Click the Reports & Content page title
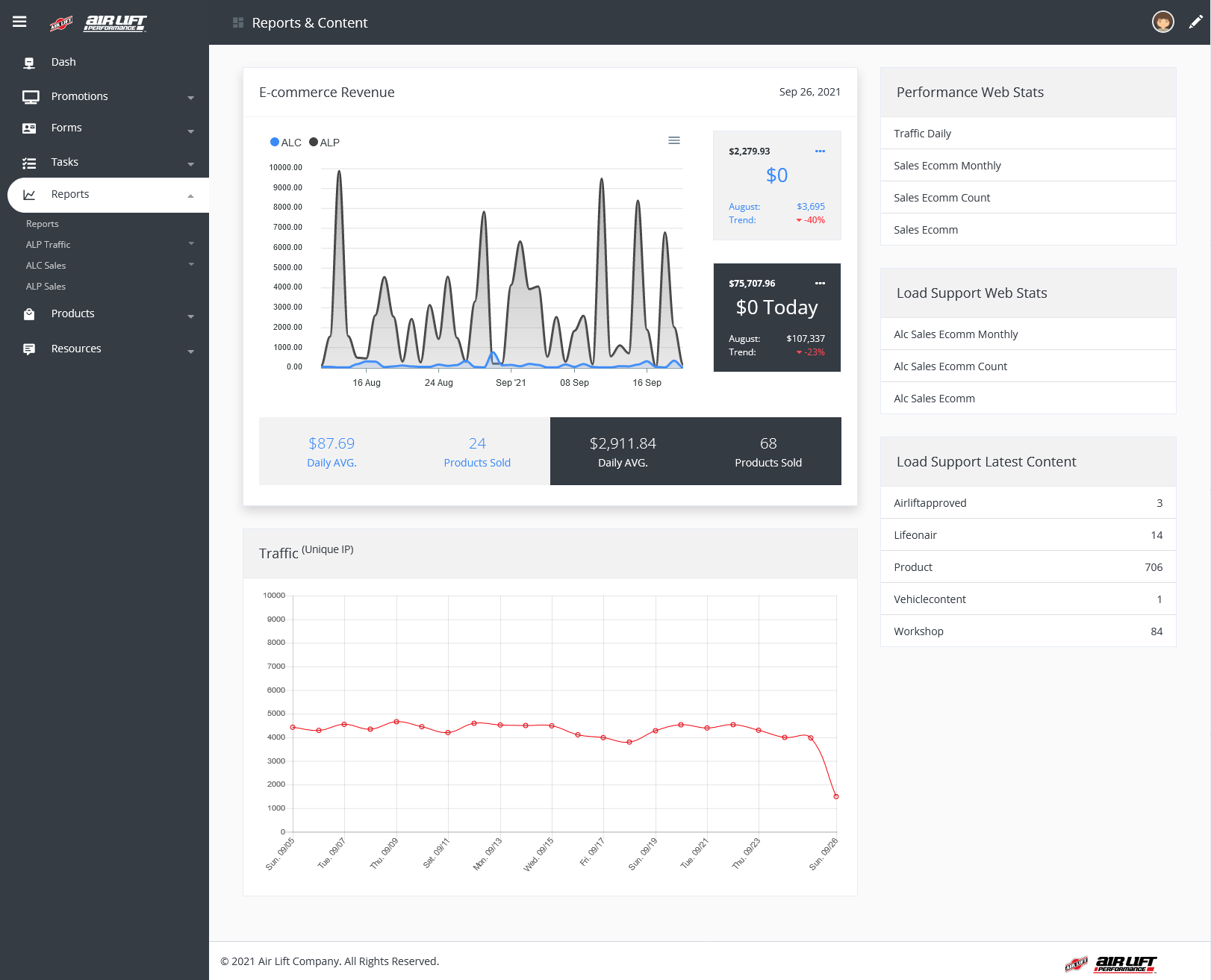 tap(310, 23)
